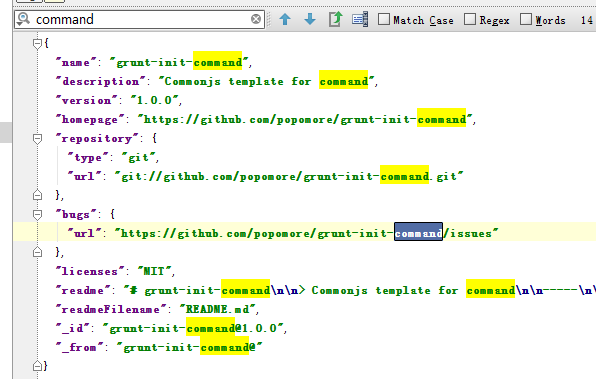The image size is (596, 379).
Task: Click the bugs closing fold marker
Action: (37, 252)
